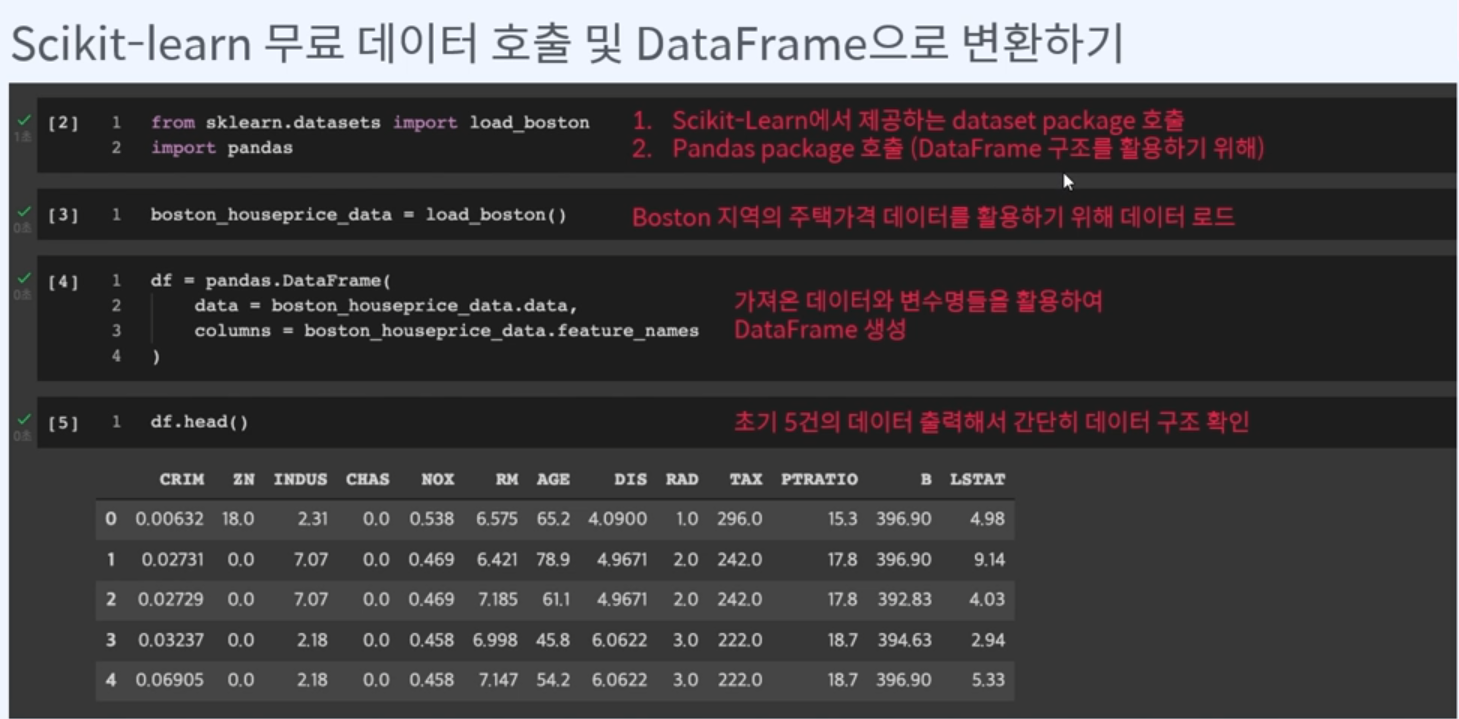The height and width of the screenshot is (719, 1459).
Task: Click the 'boston_houseprice_data = load_boston()' code line
Action: 359,215
